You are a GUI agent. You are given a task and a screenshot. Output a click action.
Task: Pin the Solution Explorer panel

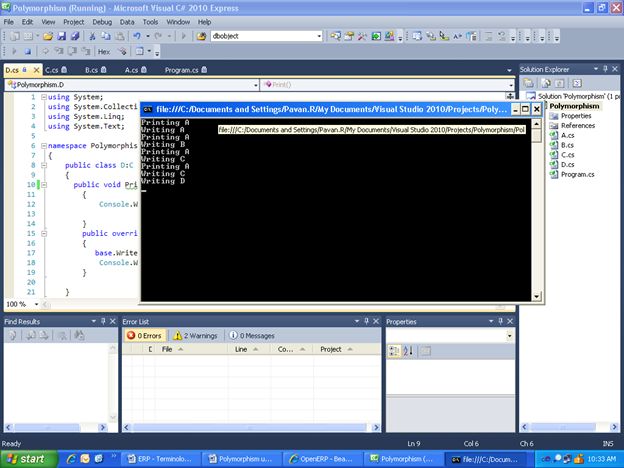tap(603, 70)
